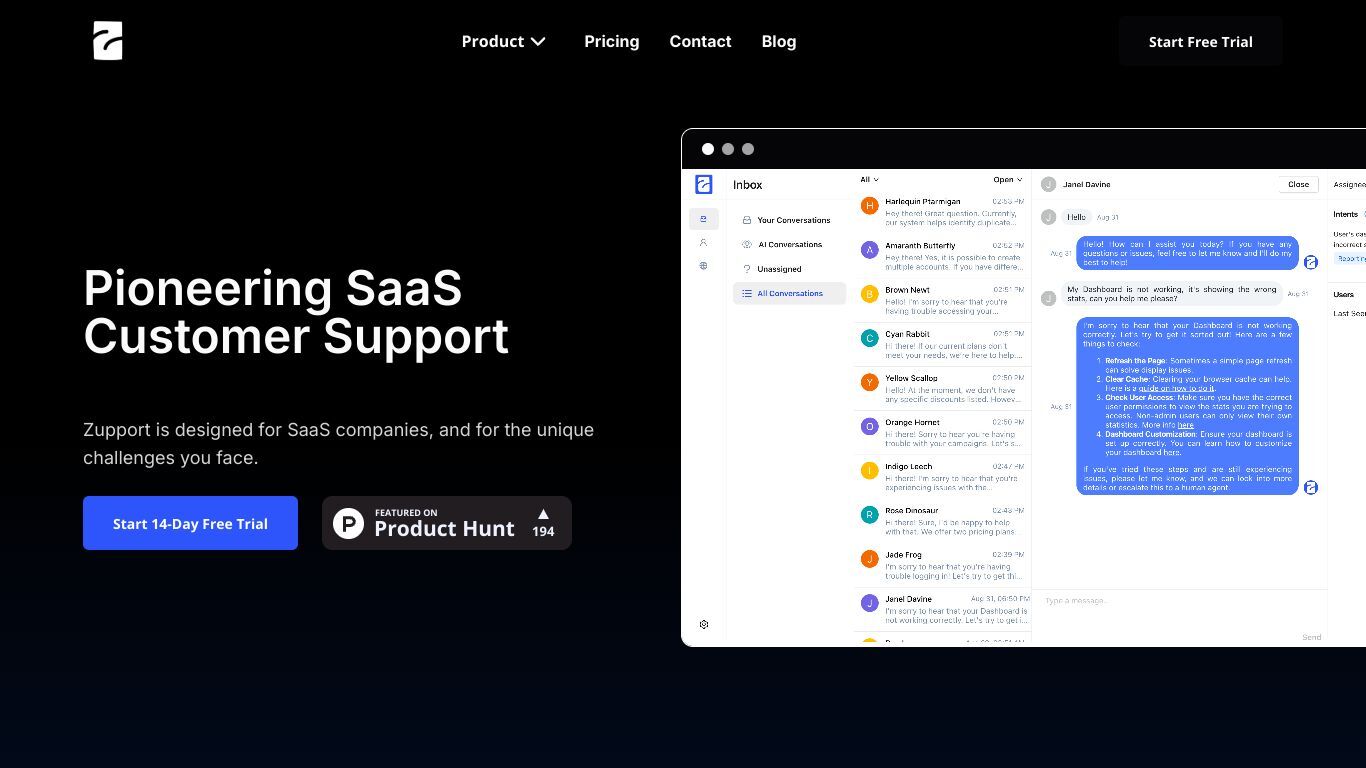Click Start 14-Day Free Trial button

pos(190,523)
